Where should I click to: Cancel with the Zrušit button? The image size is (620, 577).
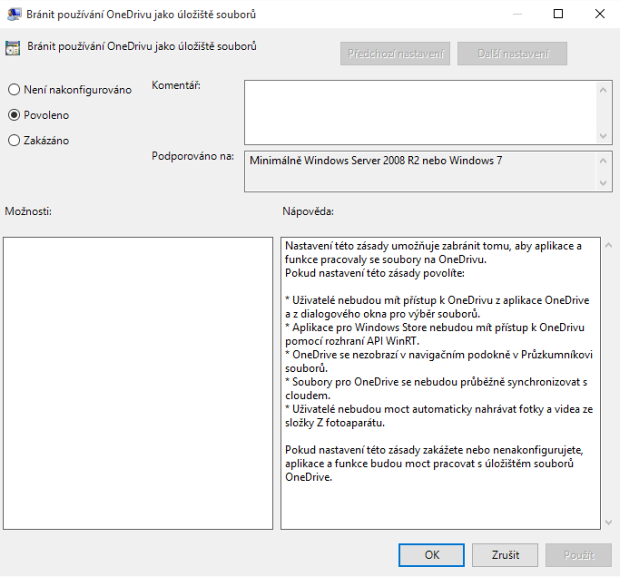505,555
